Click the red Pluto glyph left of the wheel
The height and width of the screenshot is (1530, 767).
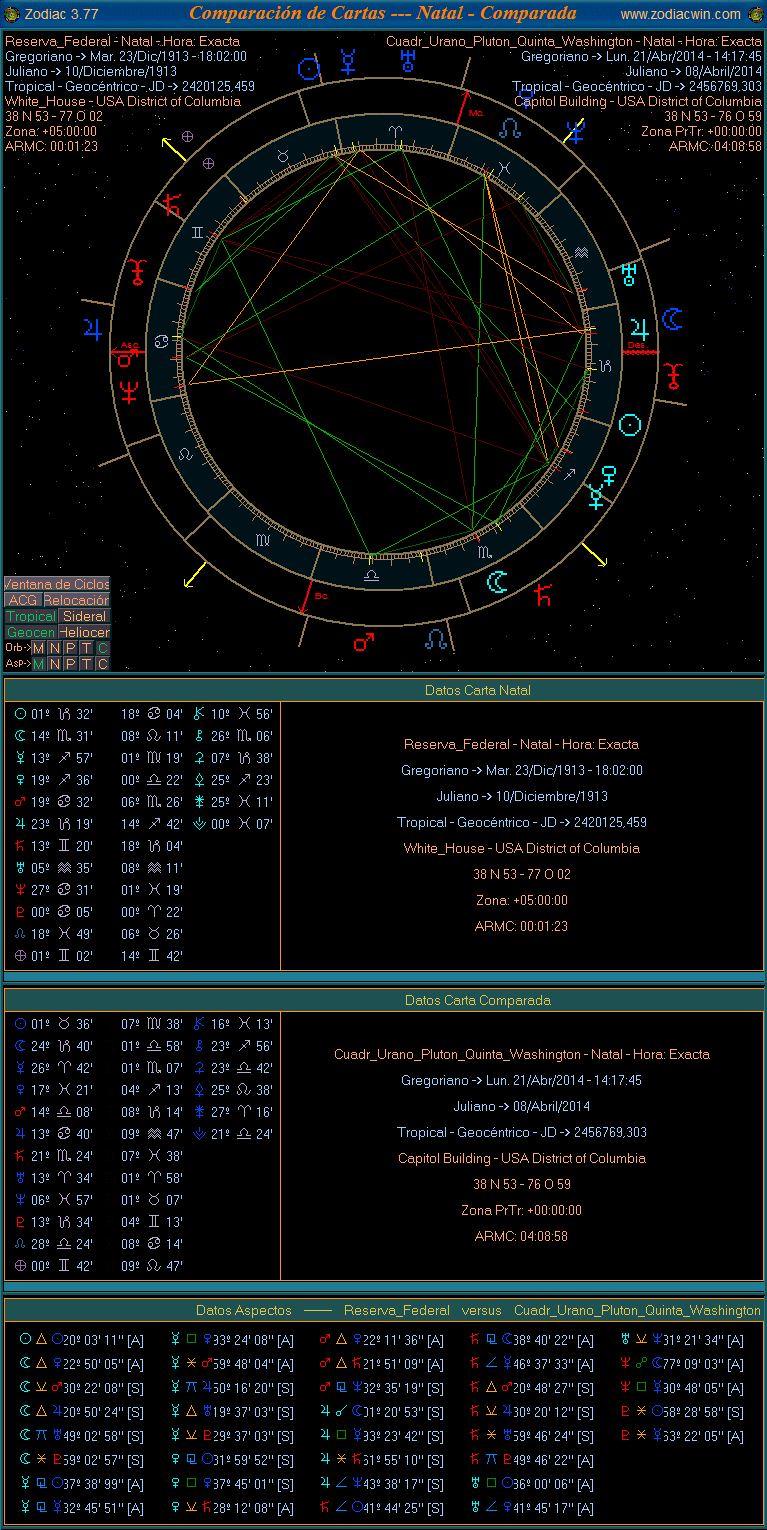click(136, 272)
